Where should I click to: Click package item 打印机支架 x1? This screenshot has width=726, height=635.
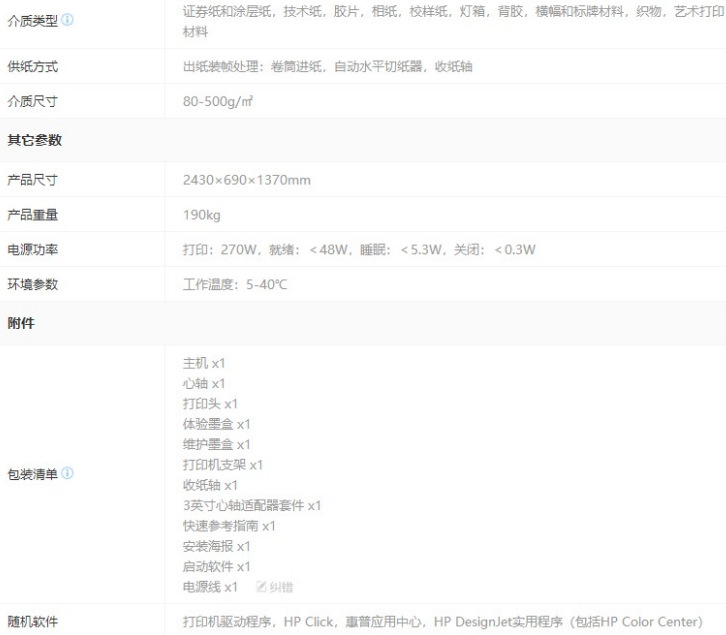coord(223,465)
